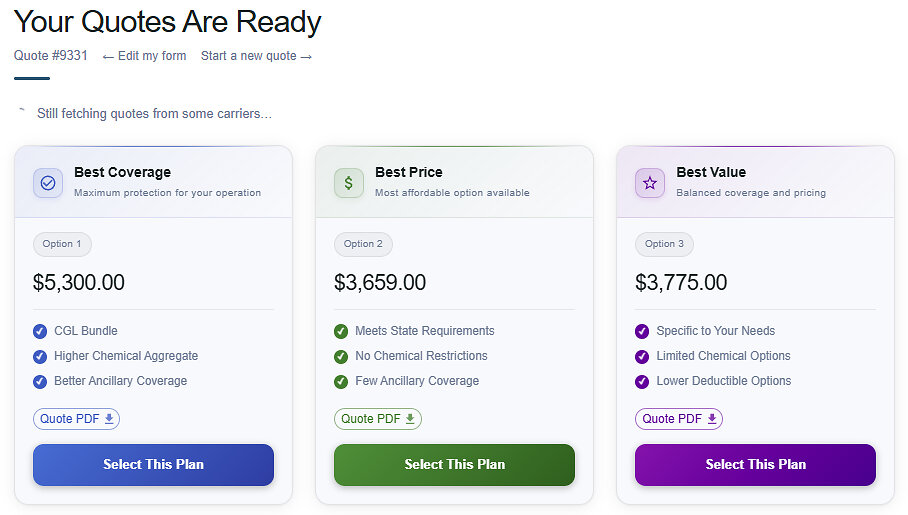Click the Best Coverage checkmark badge icon
Viewport: 908px width, 515px height.
click(x=48, y=183)
